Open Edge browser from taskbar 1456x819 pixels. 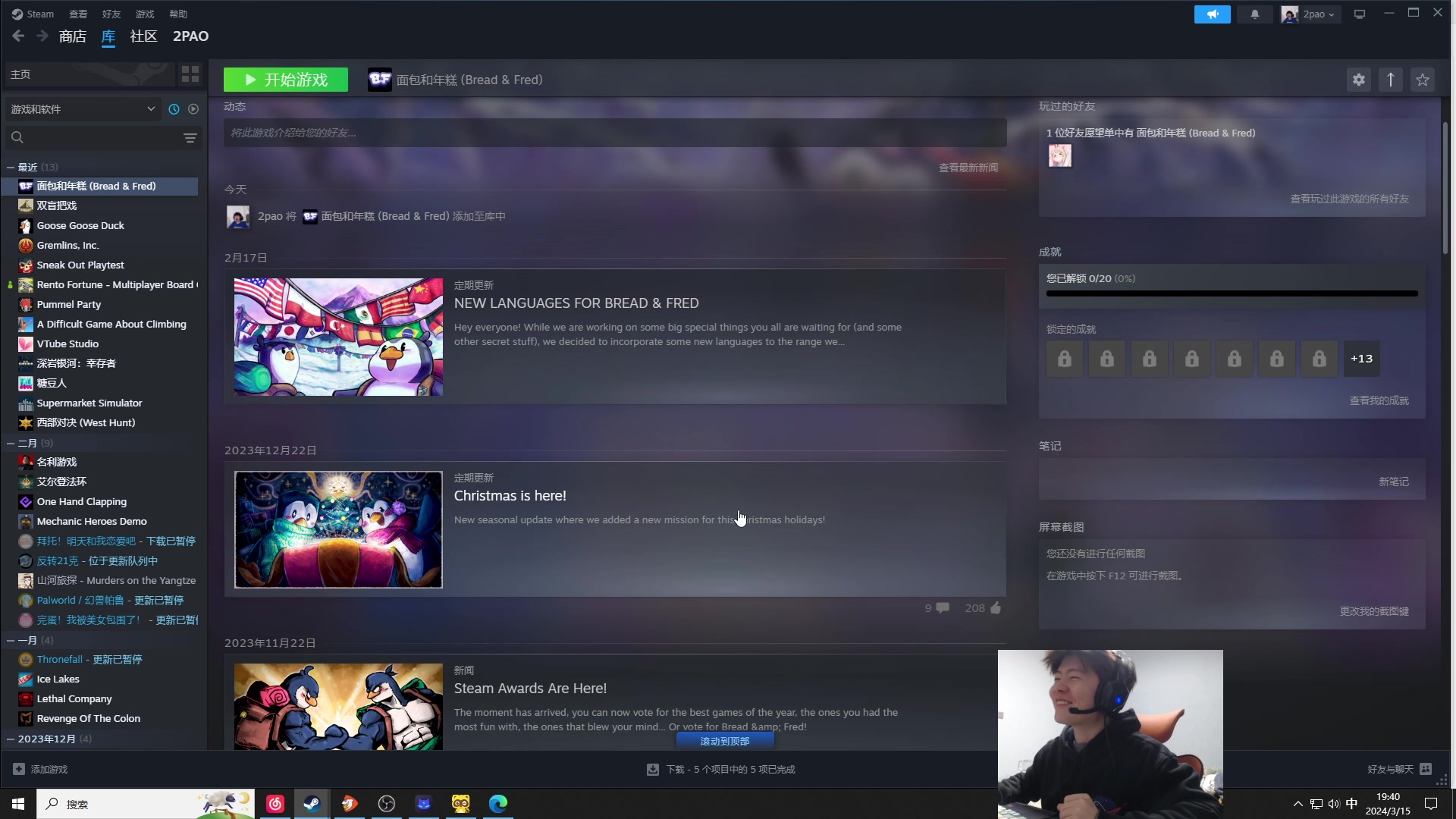coord(498,804)
